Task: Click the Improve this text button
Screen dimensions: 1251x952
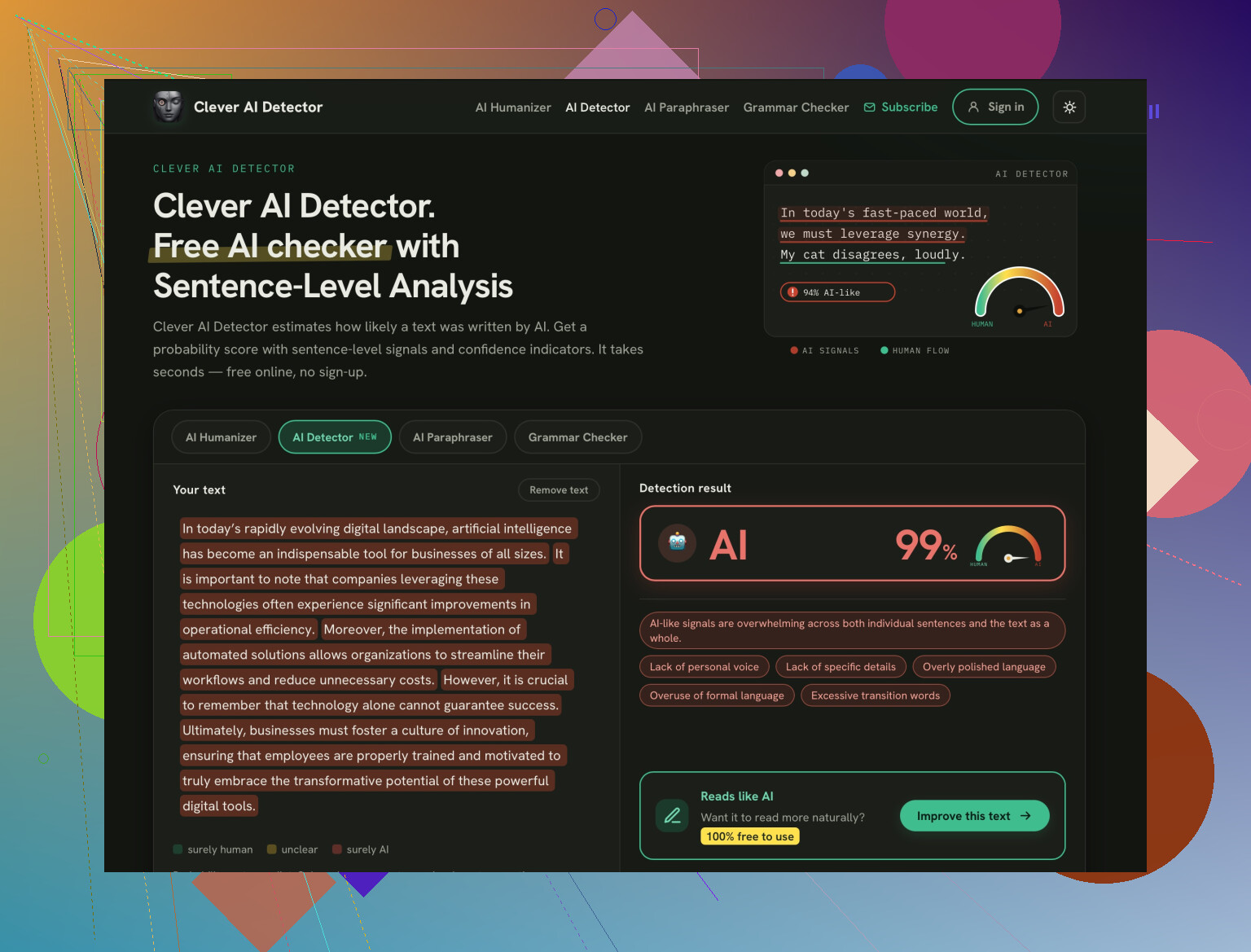Action: pos(974,816)
